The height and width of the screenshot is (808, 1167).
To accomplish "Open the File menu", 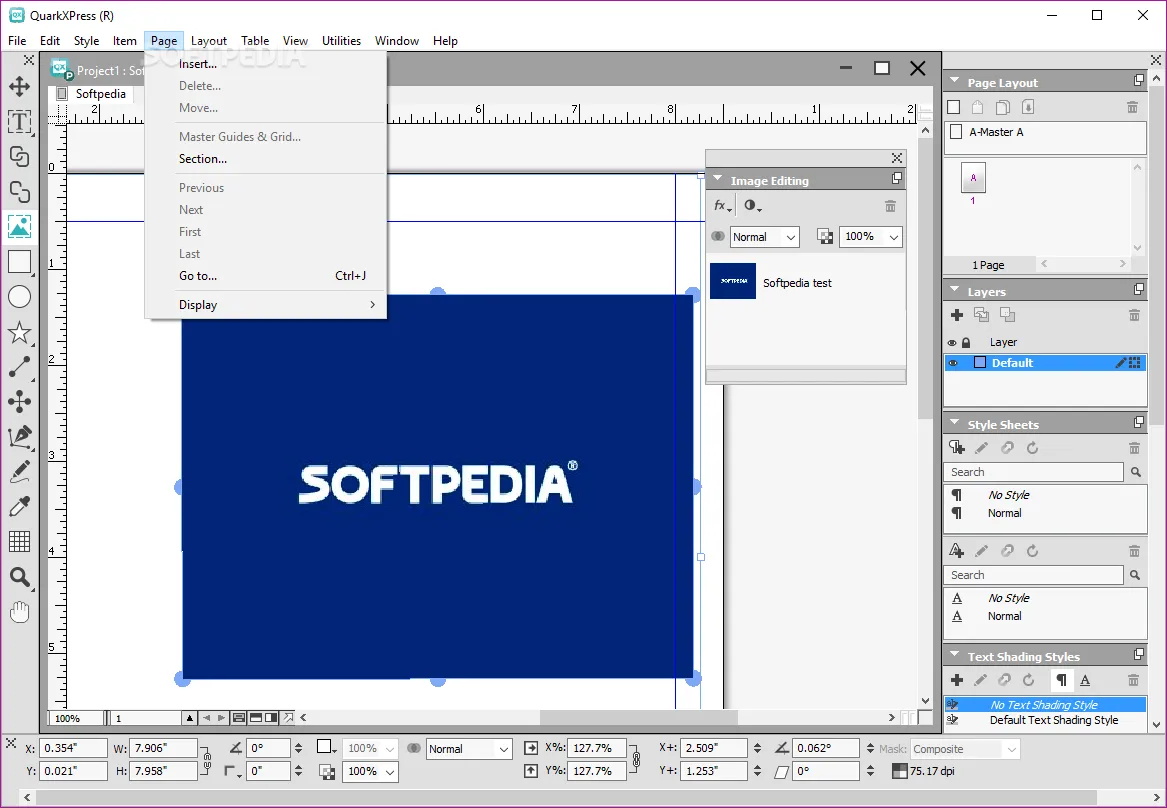I will coord(17,41).
